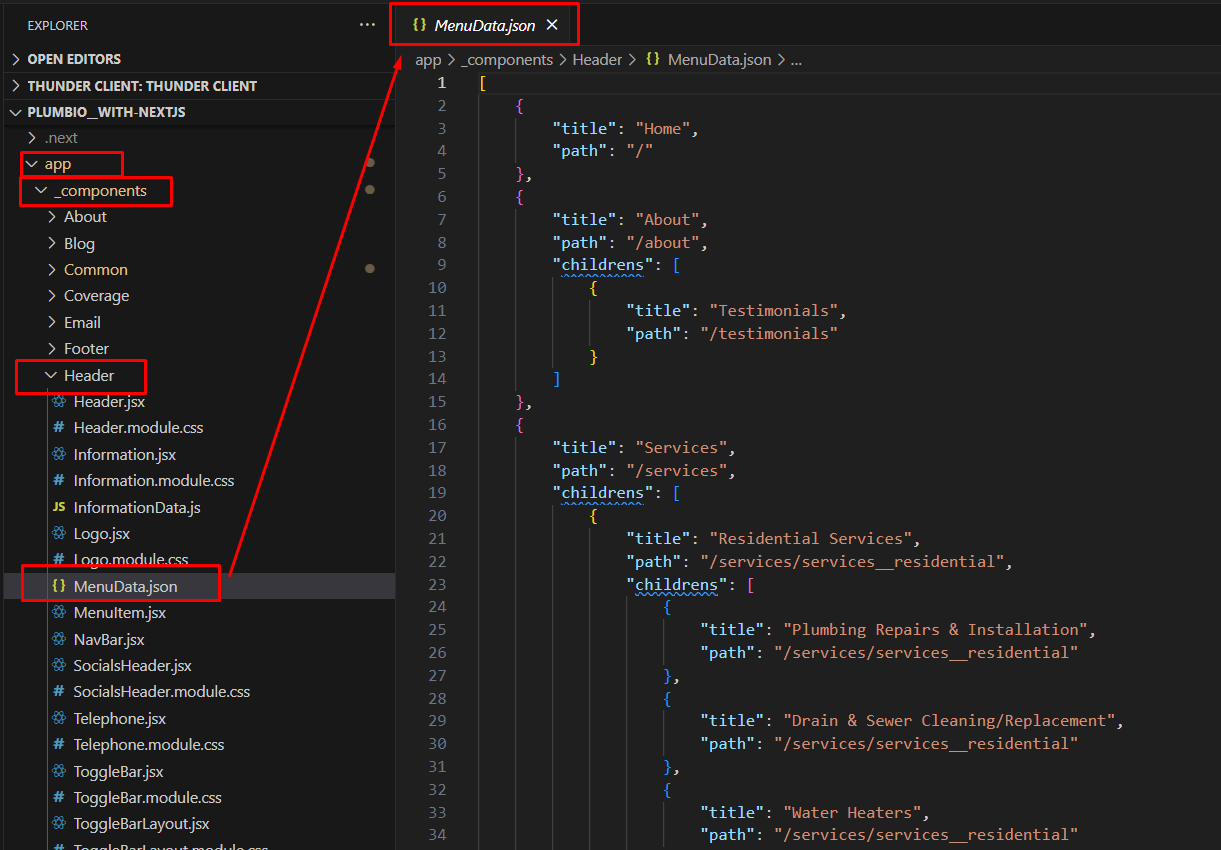Click the React icon beside NavBar.jsx
The image size is (1221, 850).
(59, 639)
